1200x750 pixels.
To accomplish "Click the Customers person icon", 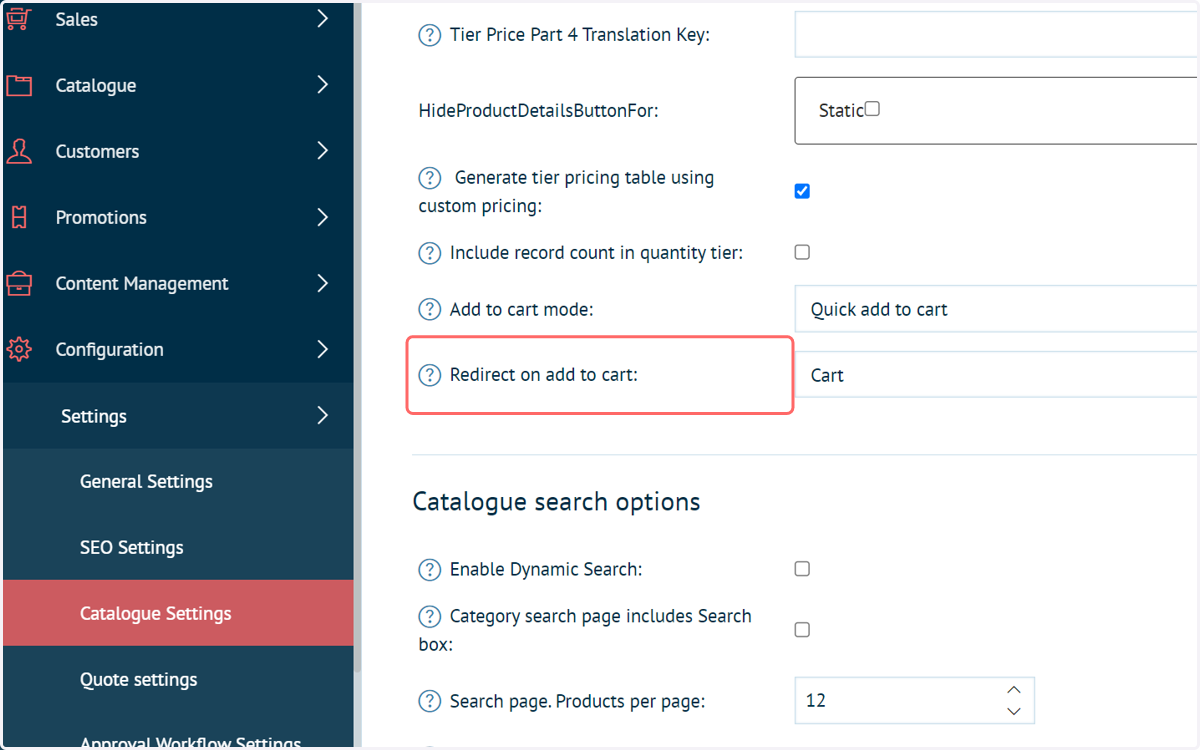I will coord(19,152).
